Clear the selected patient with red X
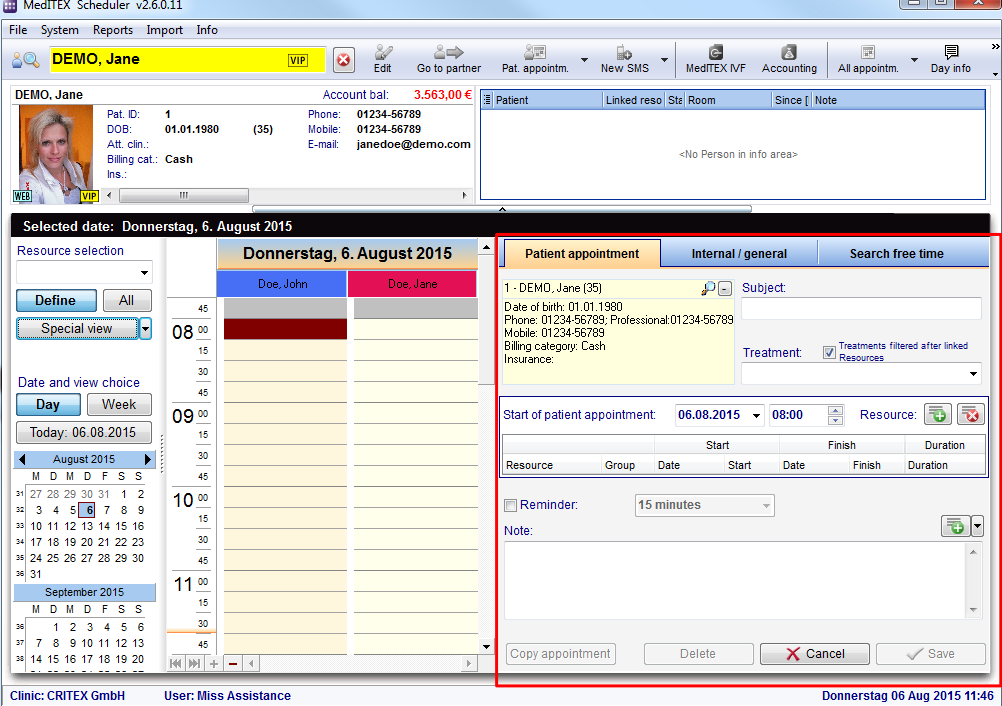The width and height of the screenshot is (1002, 706). 344,60
